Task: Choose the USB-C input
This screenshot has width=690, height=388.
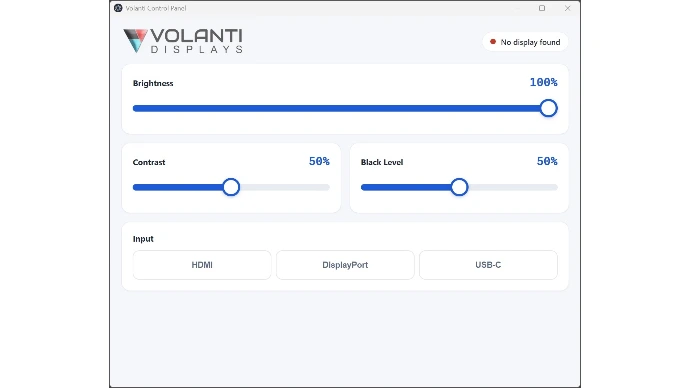Action: (488, 265)
